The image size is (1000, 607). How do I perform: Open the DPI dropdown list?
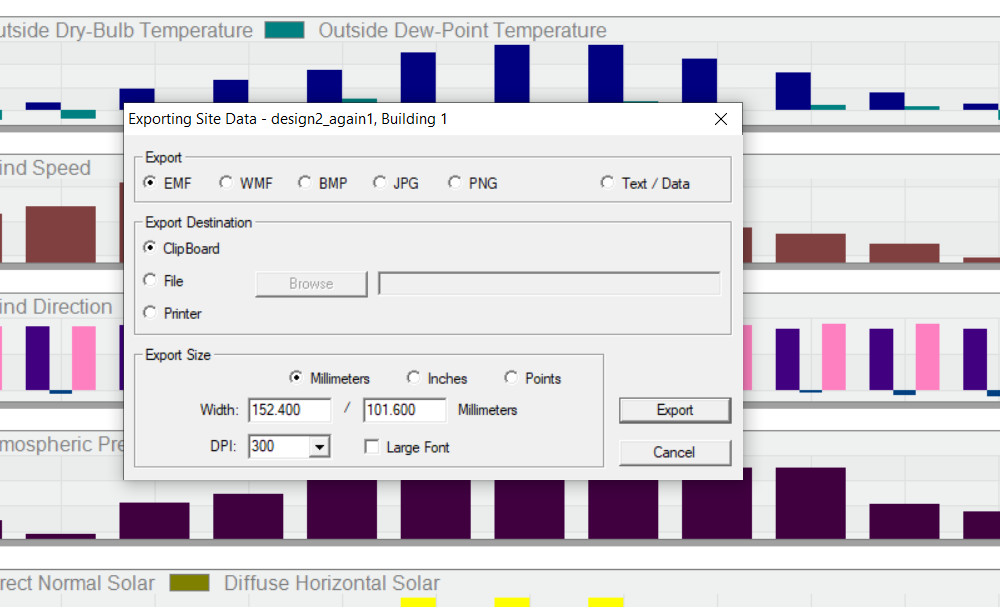320,447
